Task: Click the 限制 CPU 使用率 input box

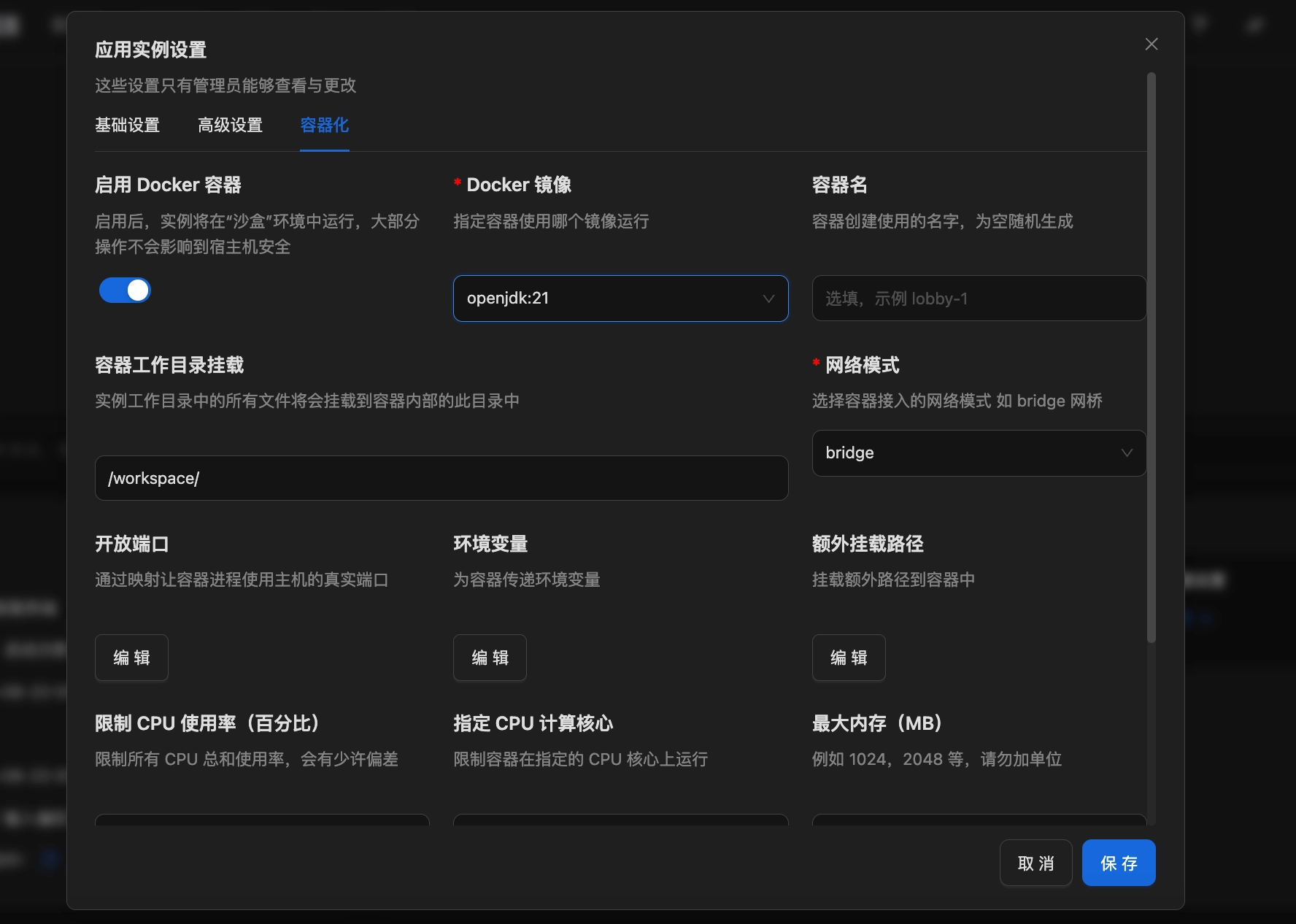Action: pos(262,820)
